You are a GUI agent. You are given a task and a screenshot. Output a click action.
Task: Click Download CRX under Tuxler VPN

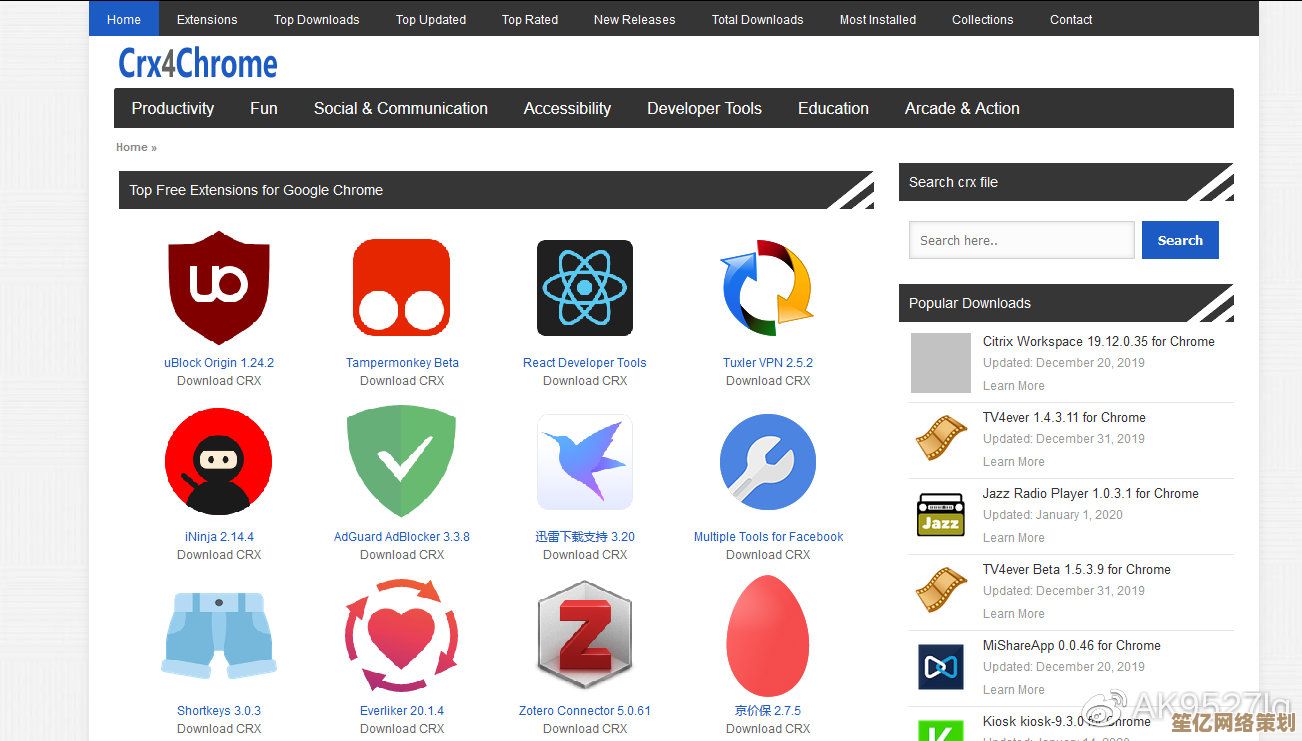point(768,381)
